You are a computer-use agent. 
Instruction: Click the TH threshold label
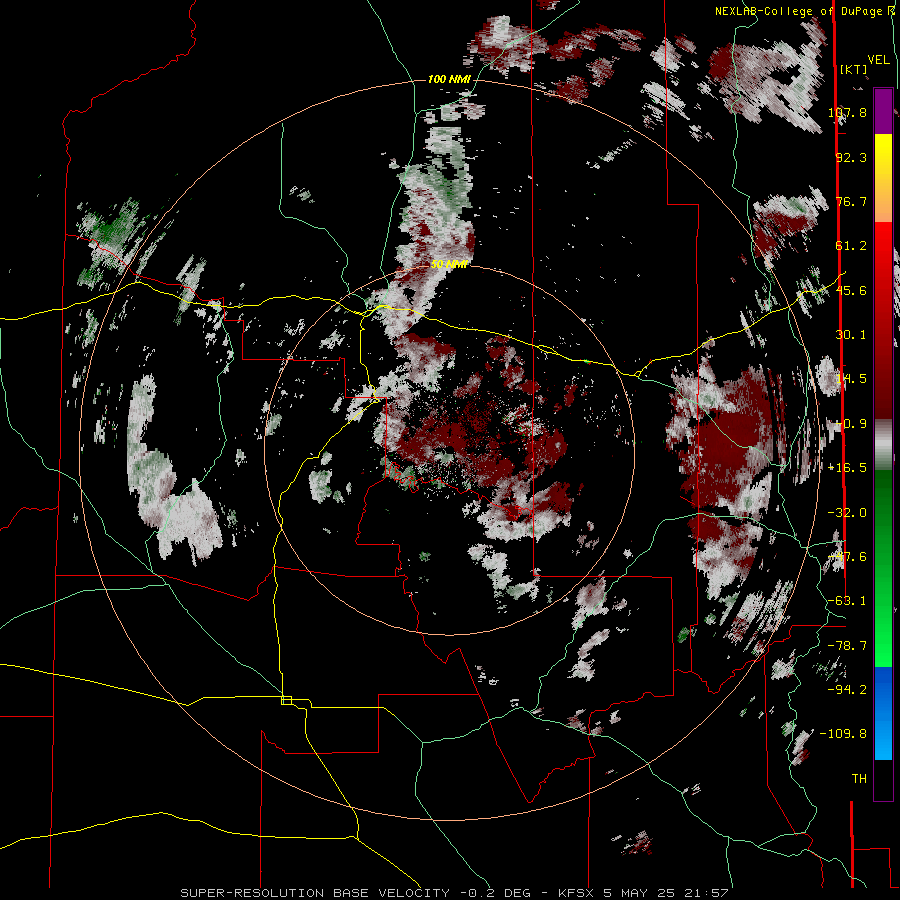tap(859, 779)
